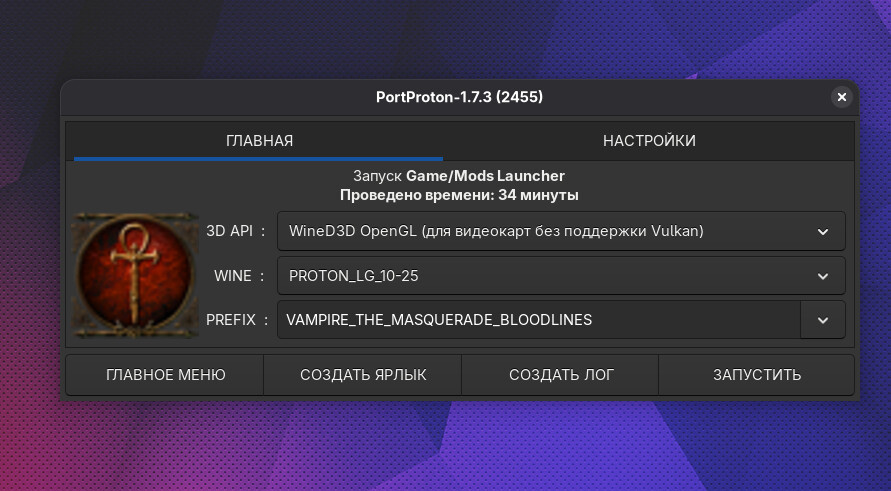Click the red ankh game icon
The width and height of the screenshot is (891, 491).
click(x=134, y=275)
